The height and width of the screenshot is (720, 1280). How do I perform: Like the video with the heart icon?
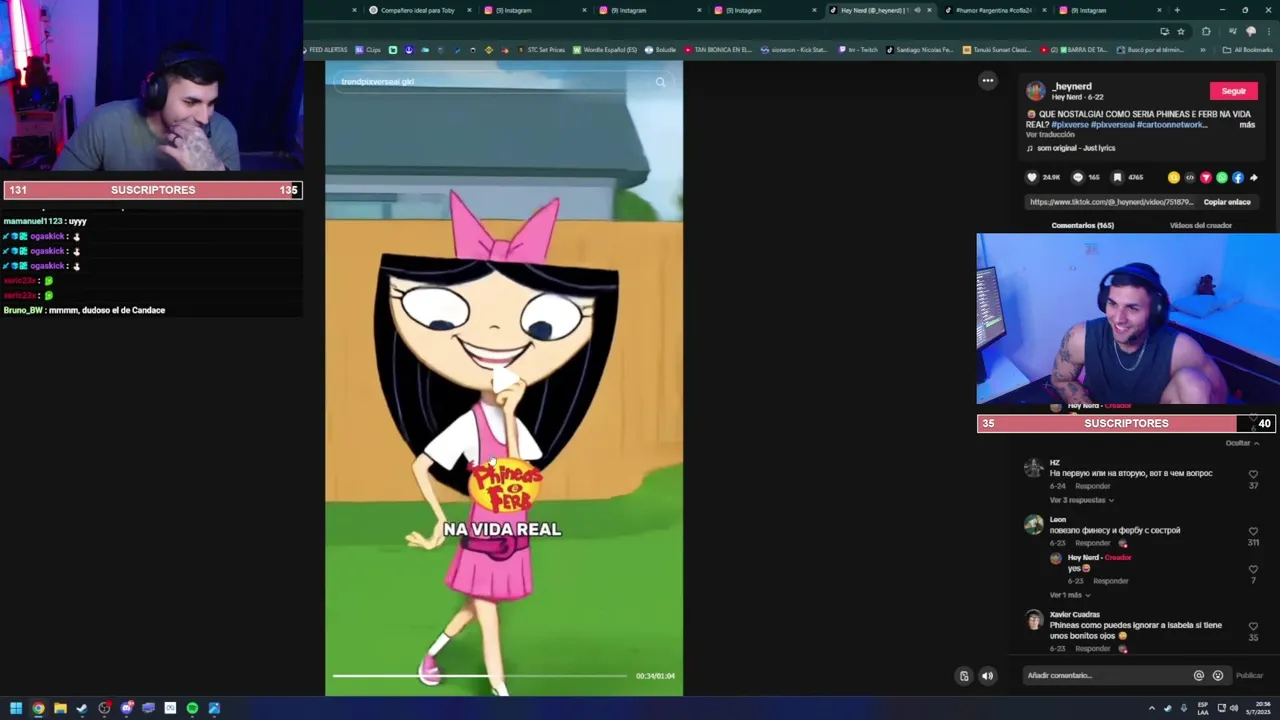[x=1032, y=177]
